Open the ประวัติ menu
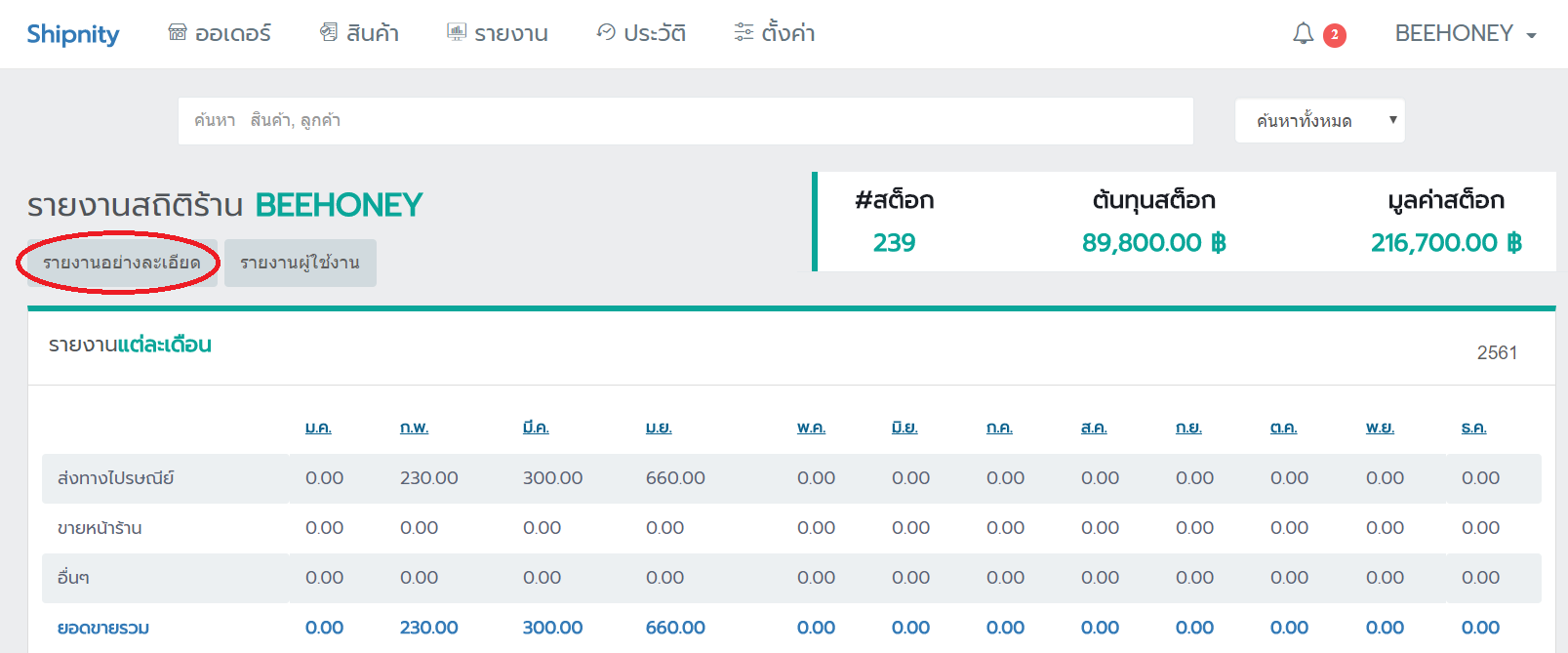 pyautogui.click(x=655, y=33)
